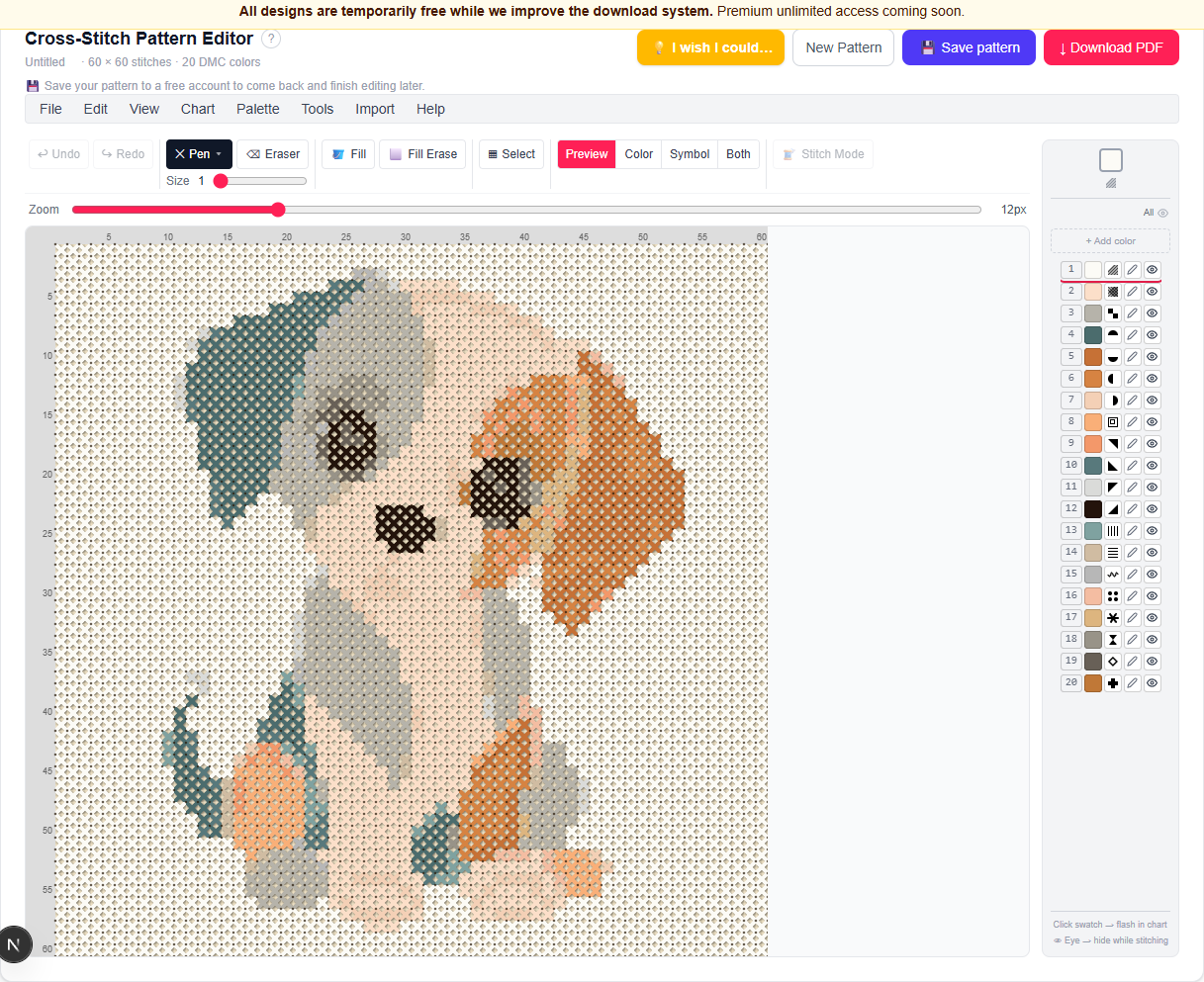Click triangle symbol for color 10
The width and height of the screenshot is (1204, 982).
pos(1113,466)
